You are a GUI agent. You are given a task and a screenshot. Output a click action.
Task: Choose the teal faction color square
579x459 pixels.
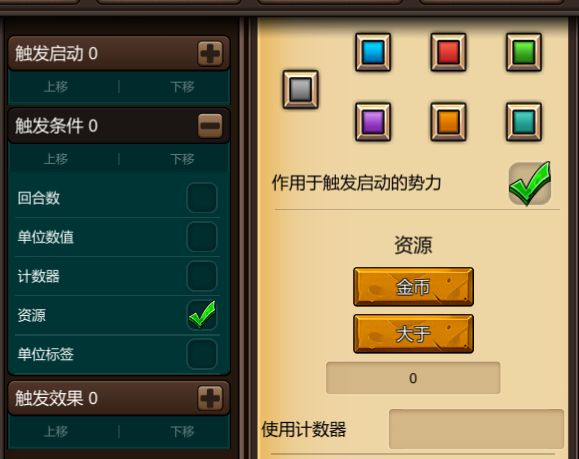click(524, 122)
